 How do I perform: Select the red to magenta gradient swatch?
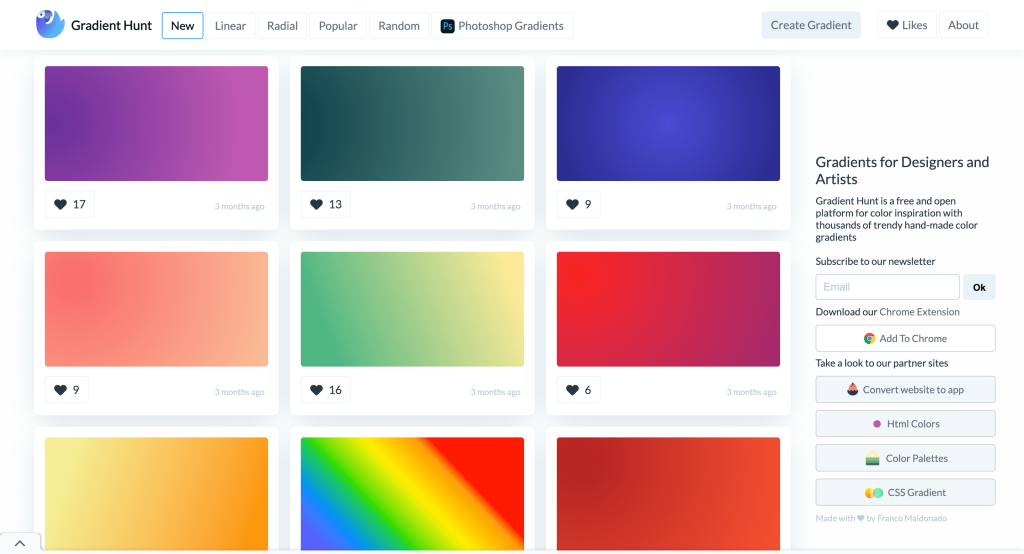point(668,309)
